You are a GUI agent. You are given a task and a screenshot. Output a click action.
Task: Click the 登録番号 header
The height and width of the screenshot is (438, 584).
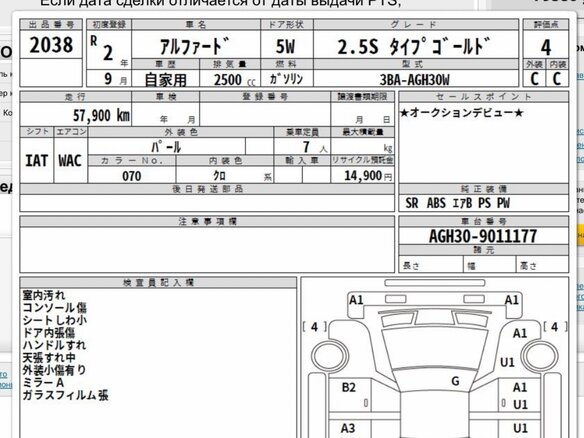coord(265,97)
